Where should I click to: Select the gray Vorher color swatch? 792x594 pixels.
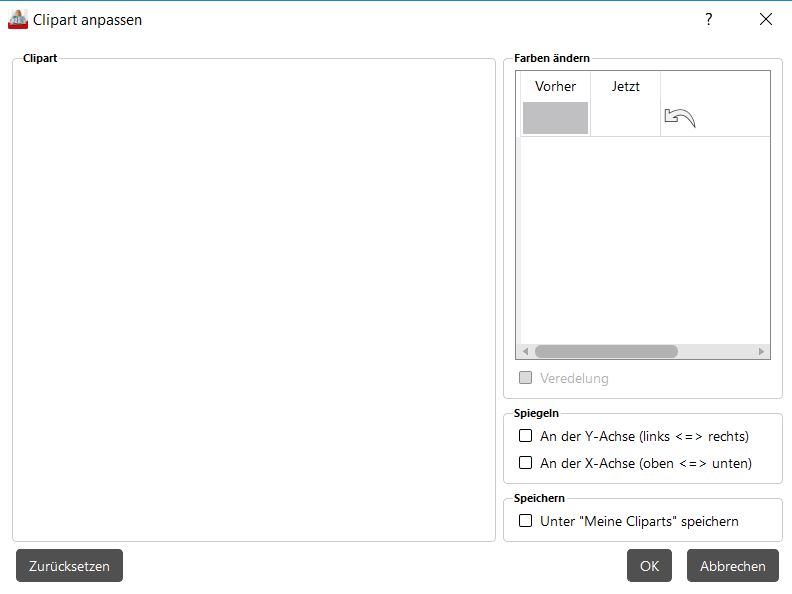click(x=555, y=118)
